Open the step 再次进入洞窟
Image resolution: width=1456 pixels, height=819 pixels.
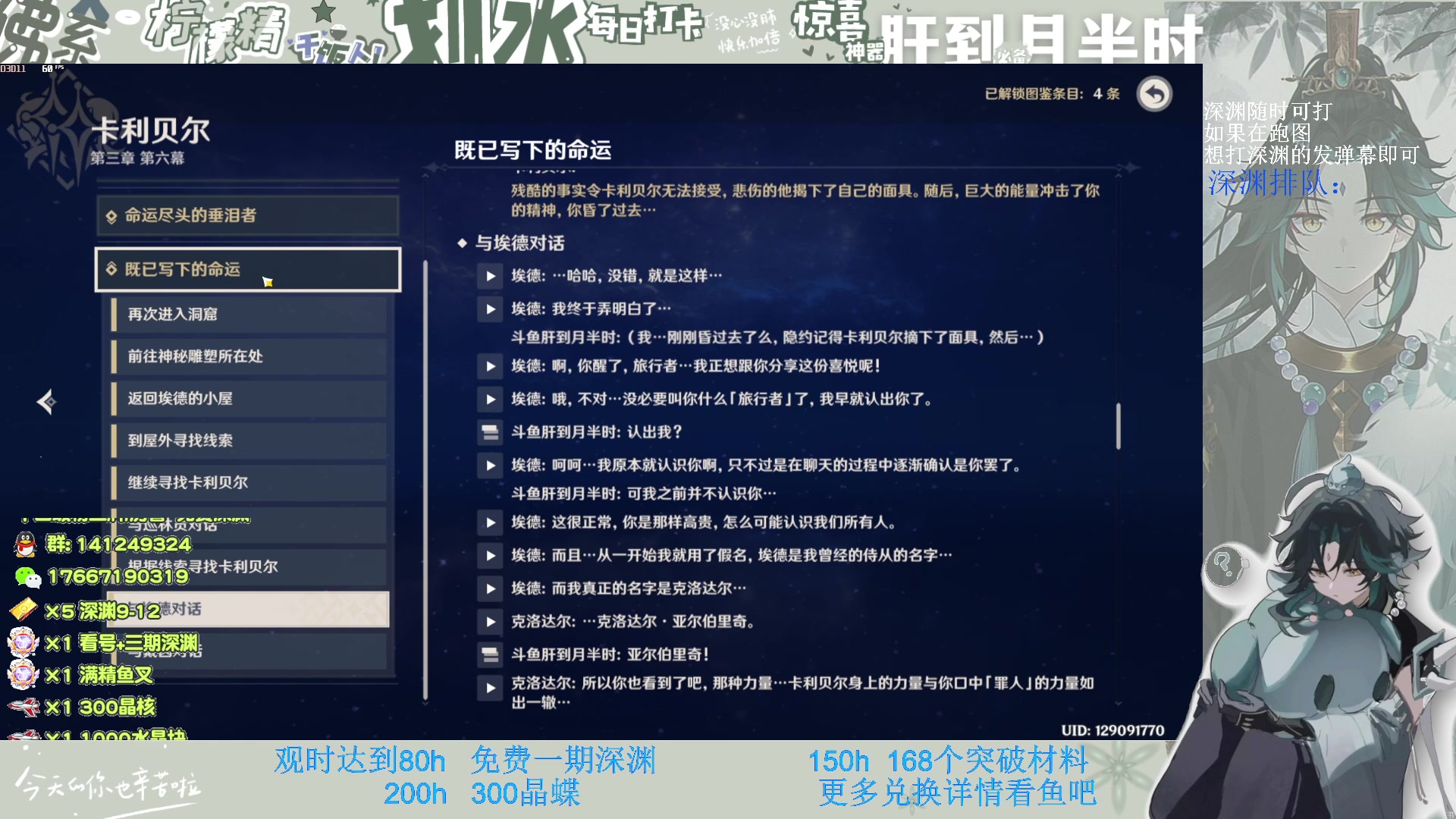(x=249, y=314)
